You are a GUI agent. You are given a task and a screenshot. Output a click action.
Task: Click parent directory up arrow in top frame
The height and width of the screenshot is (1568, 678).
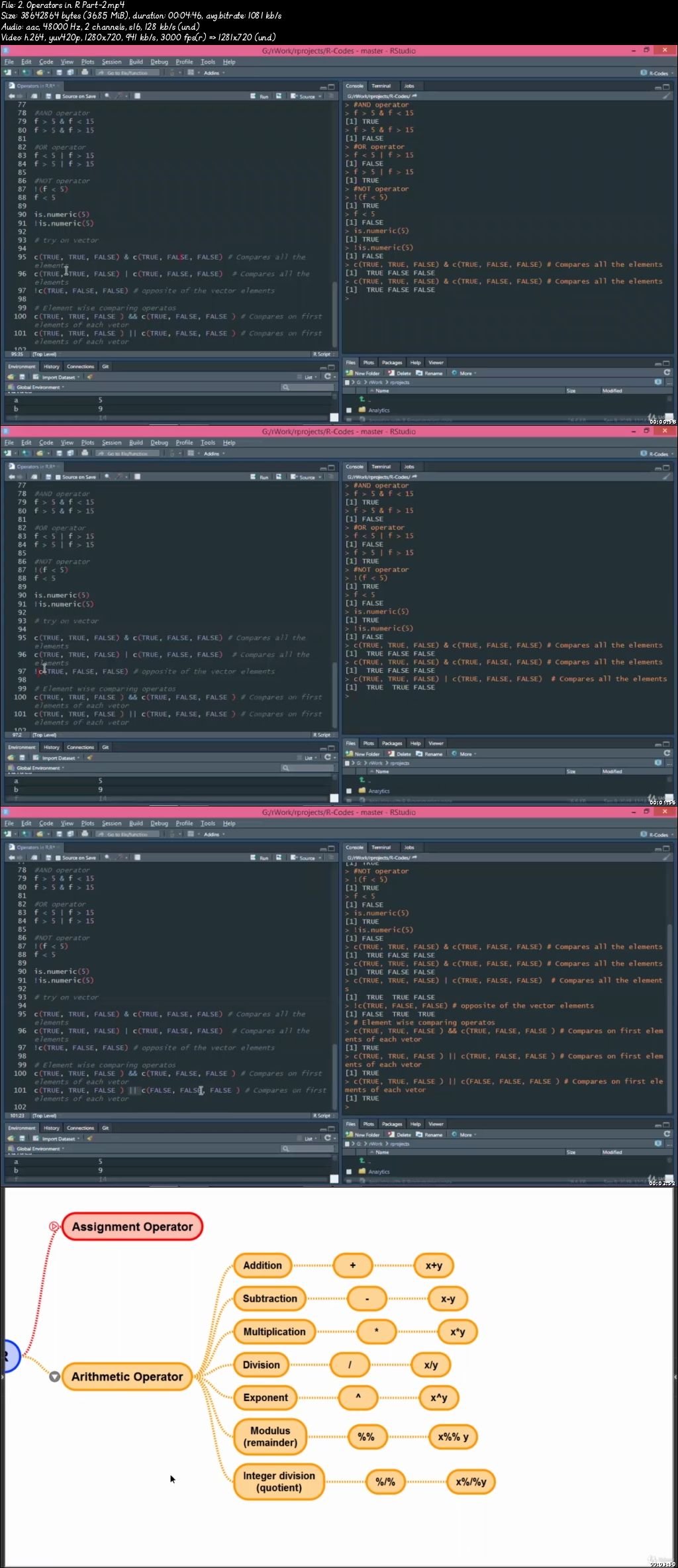pos(362,399)
